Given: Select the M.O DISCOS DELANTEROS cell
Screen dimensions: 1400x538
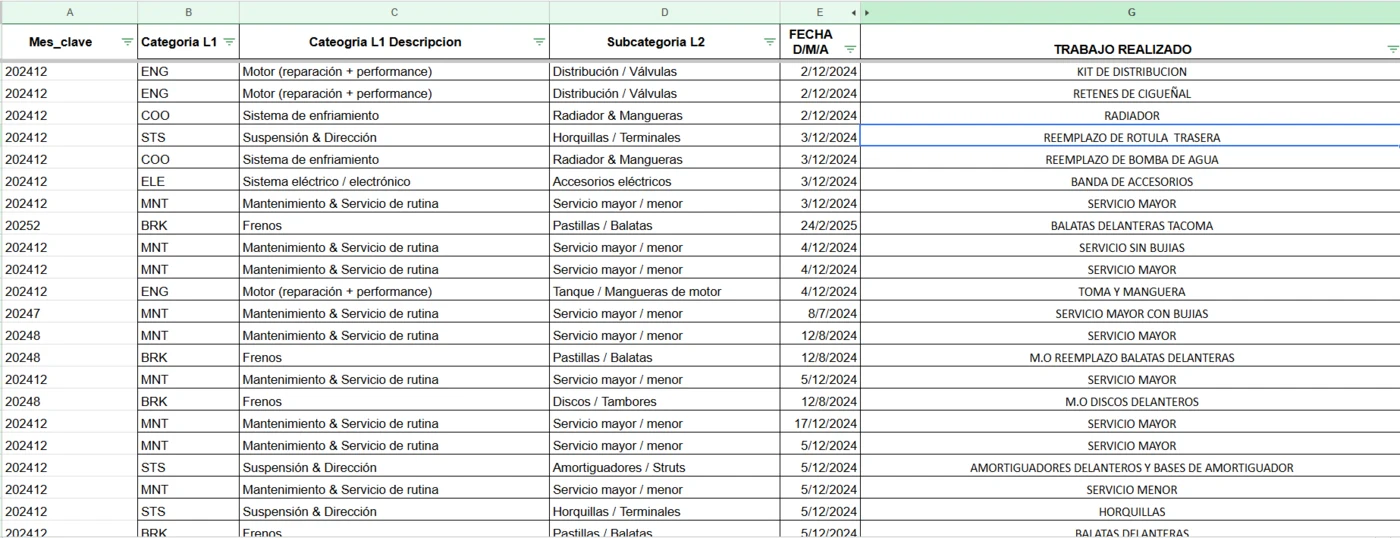Looking at the screenshot, I should (1131, 402).
